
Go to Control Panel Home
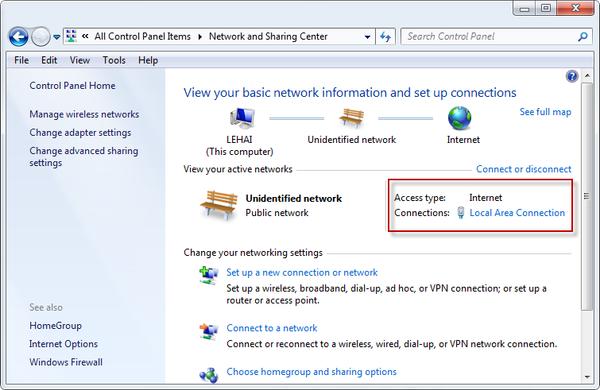(x=72, y=86)
